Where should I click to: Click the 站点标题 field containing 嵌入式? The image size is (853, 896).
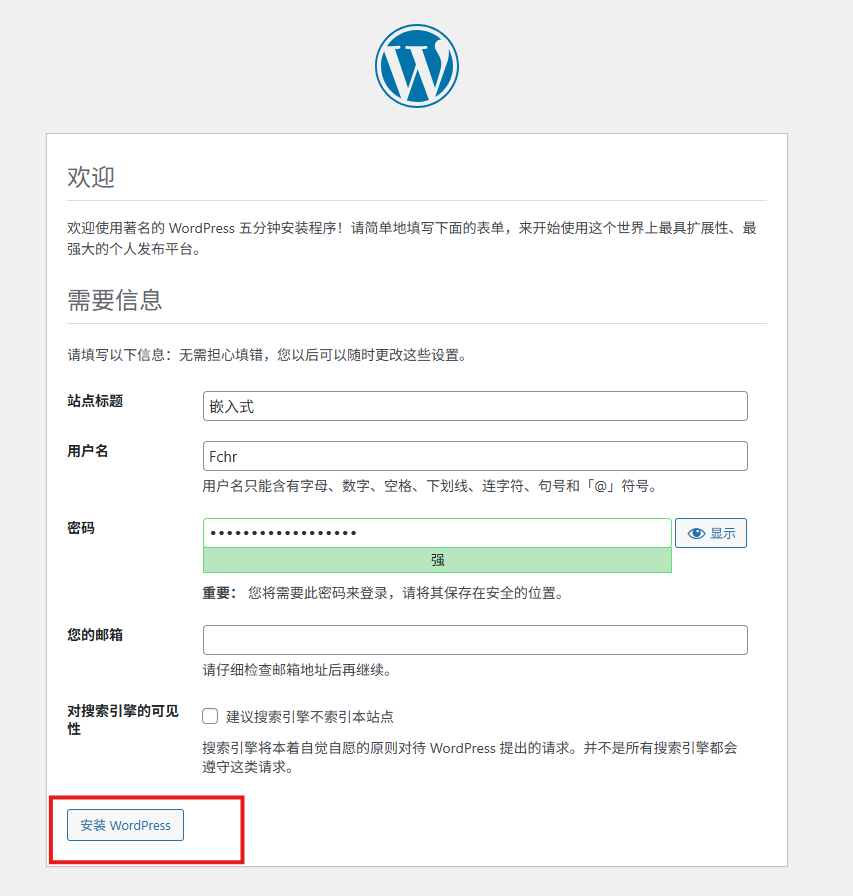pos(475,406)
